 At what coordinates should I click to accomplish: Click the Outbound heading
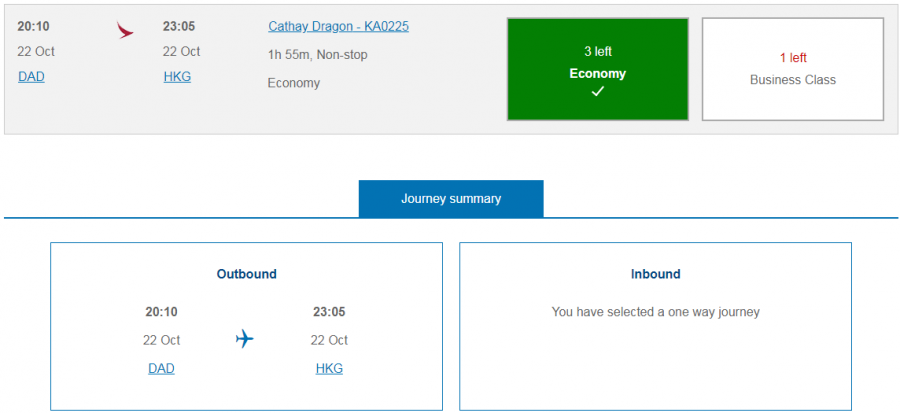point(246,274)
